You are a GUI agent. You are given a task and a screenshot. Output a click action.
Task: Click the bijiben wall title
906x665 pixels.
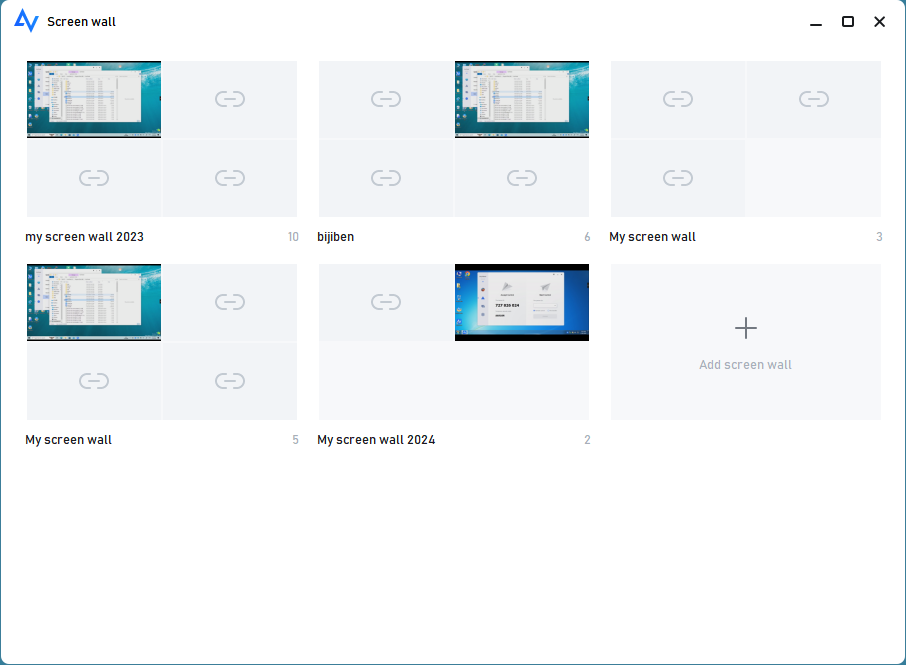[x=335, y=237]
